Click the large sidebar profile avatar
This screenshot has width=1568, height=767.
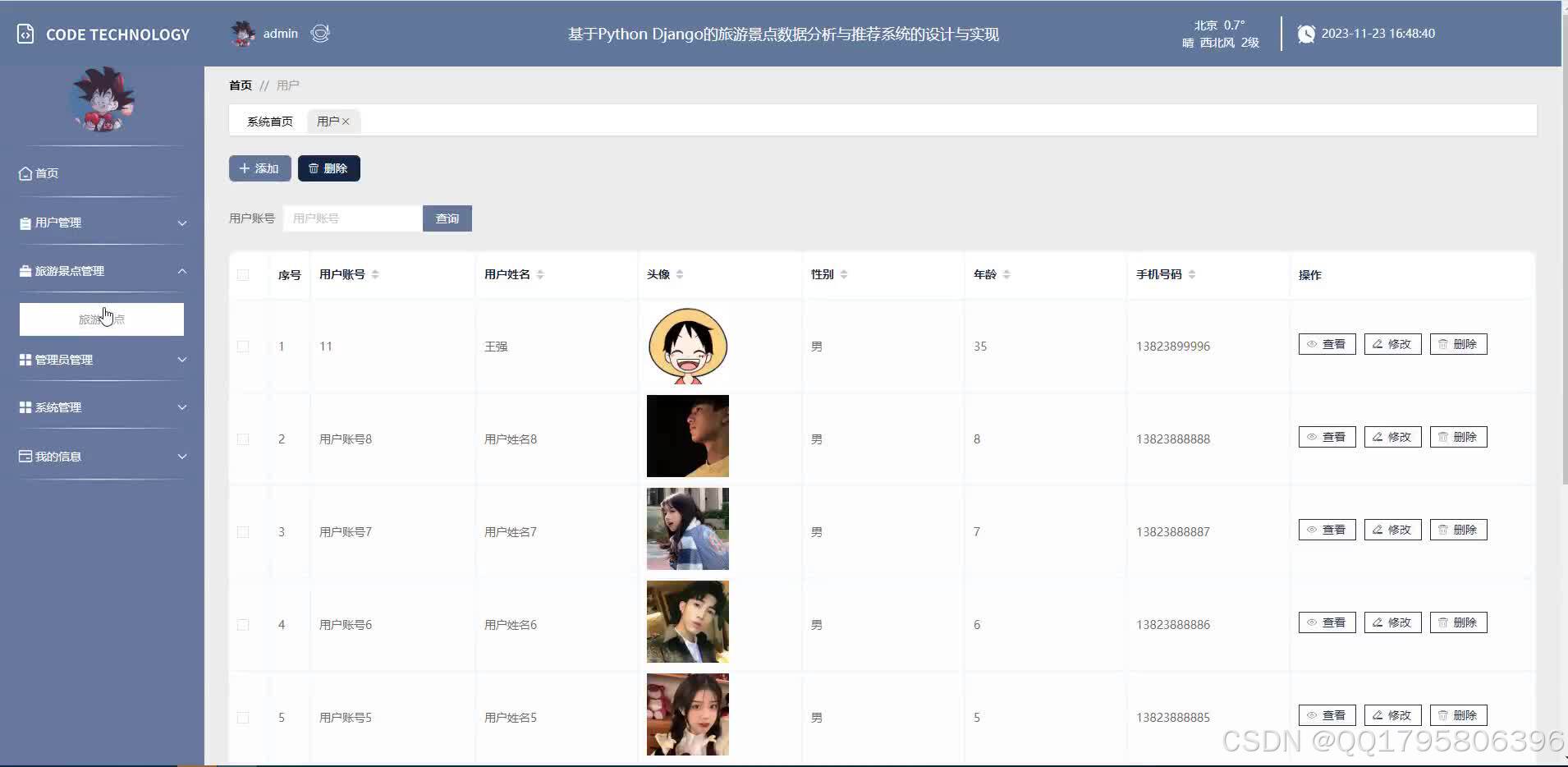pos(103,100)
